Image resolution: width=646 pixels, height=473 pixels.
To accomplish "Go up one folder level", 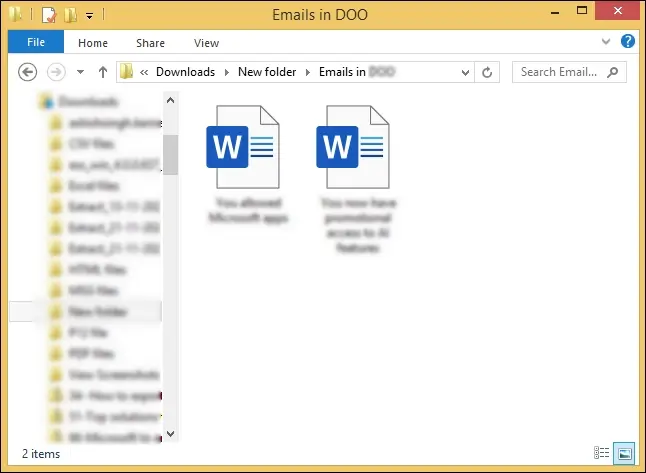I will tap(103, 72).
